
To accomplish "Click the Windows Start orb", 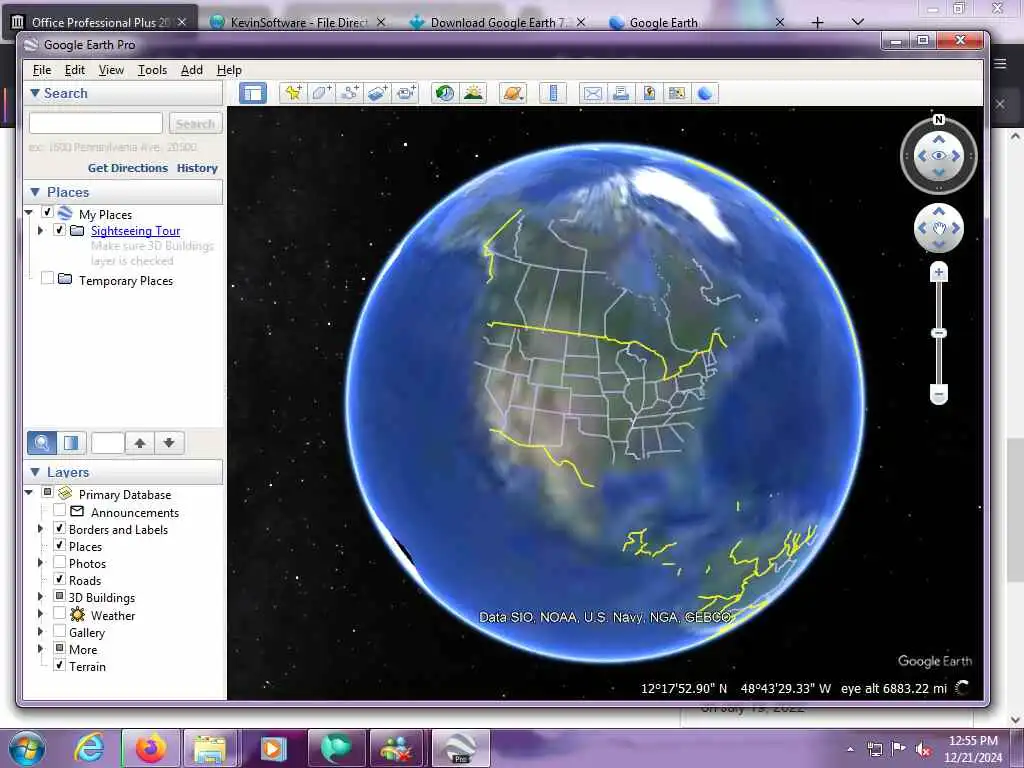I will coord(27,748).
